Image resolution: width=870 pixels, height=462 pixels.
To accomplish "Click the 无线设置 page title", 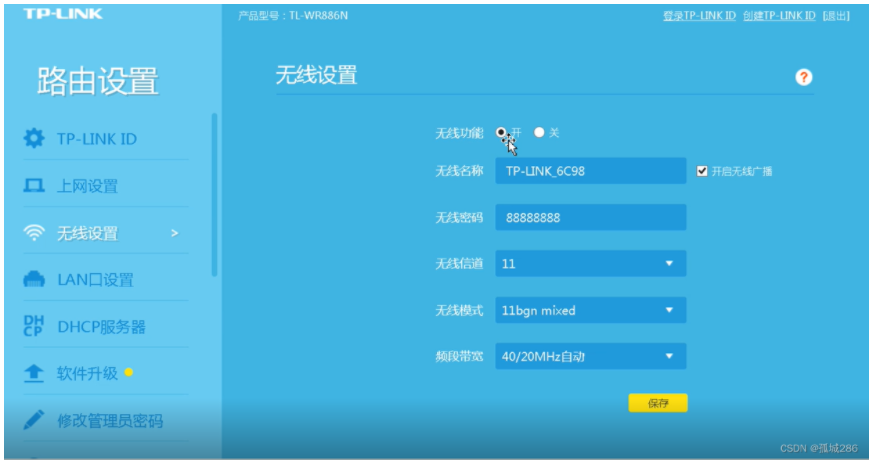I will 316,75.
